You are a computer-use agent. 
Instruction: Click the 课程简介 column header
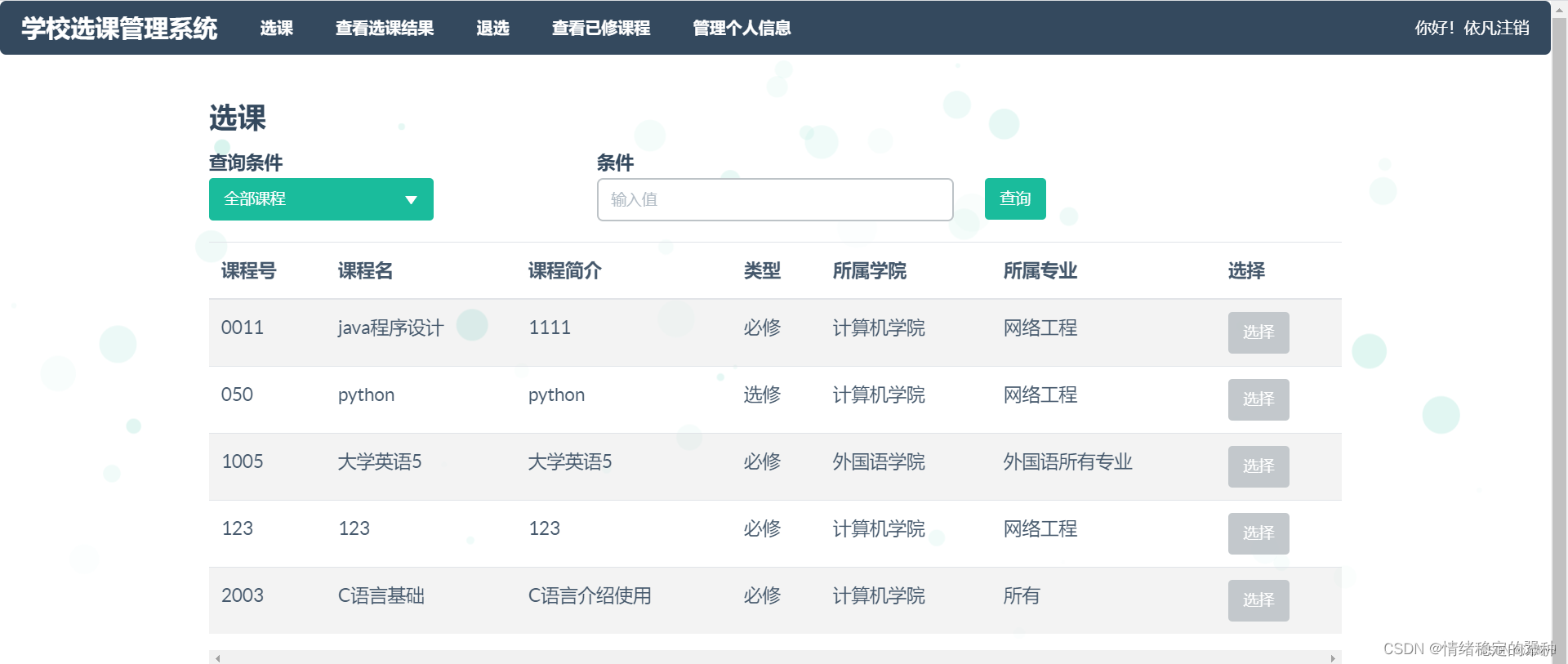tap(565, 270)
